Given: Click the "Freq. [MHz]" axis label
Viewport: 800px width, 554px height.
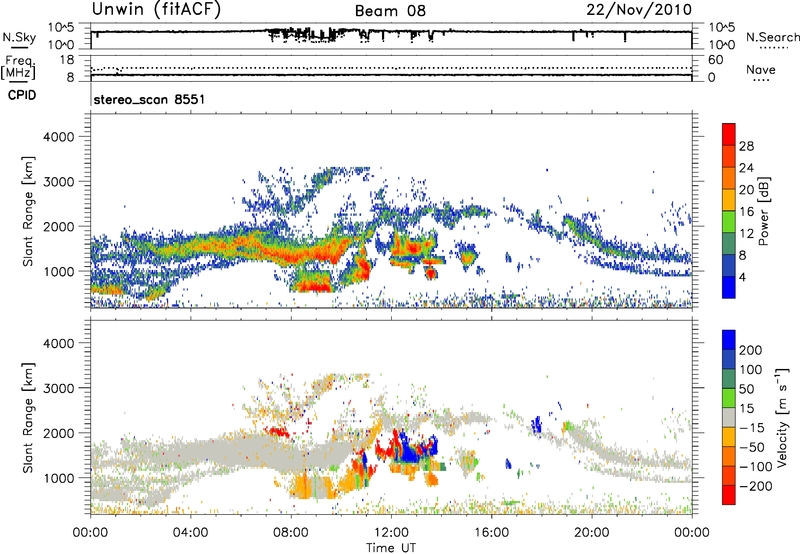Looking at the screenshot, I should point(18,68).
